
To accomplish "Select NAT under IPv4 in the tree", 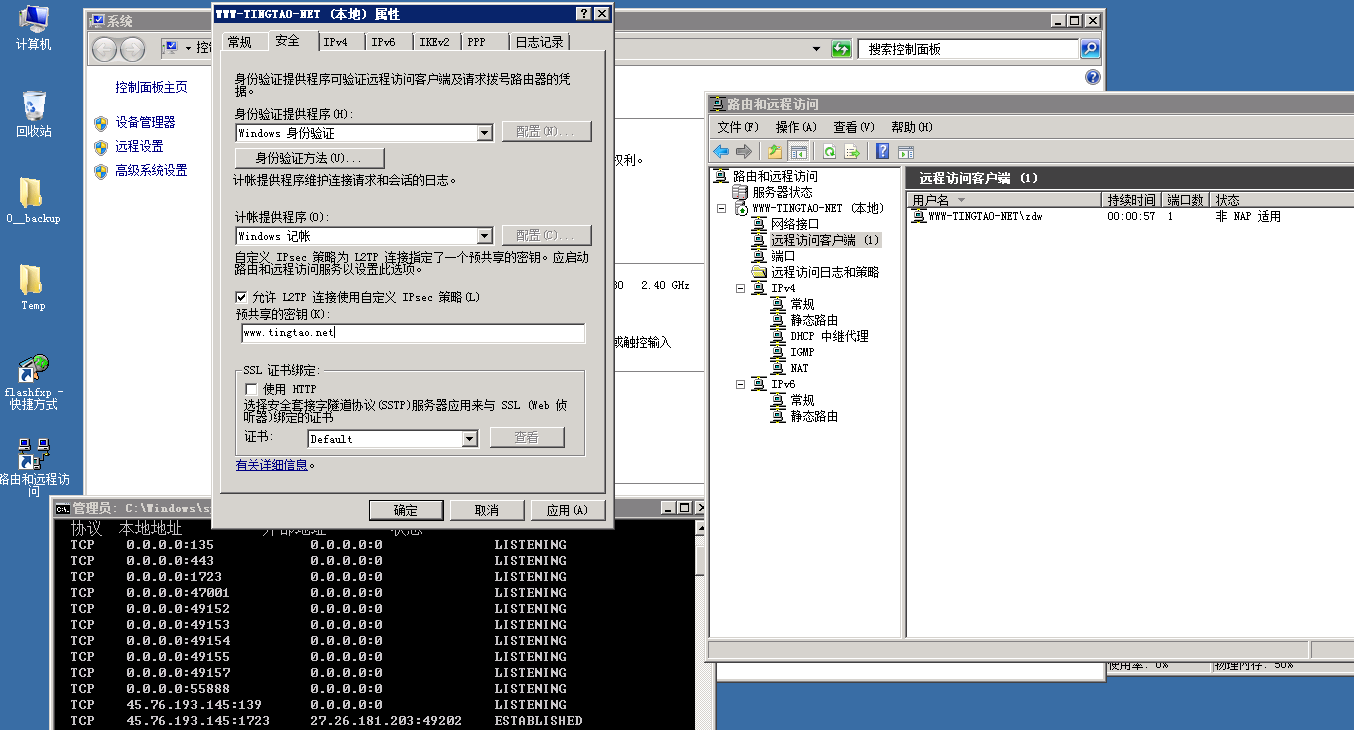I will pyautogui.click(x=799, y=368).
